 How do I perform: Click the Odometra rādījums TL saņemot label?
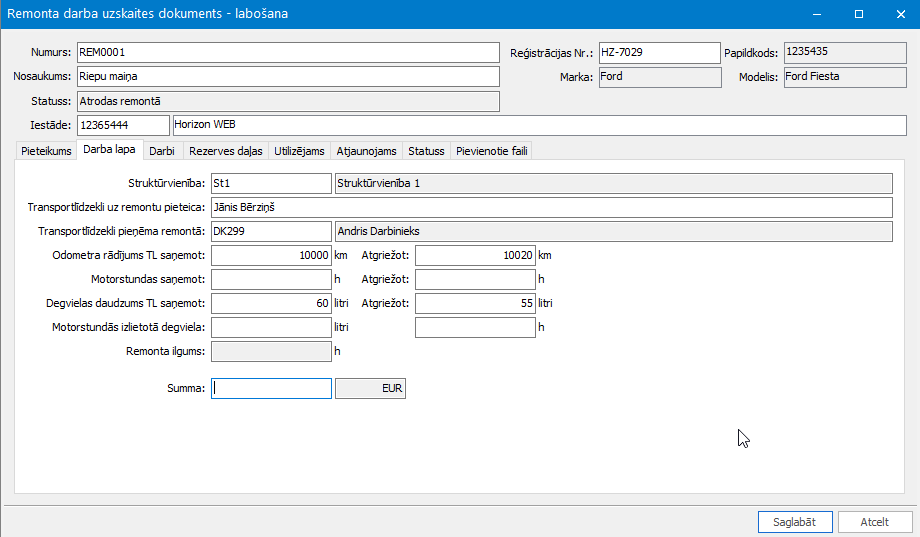click(128, 255)
